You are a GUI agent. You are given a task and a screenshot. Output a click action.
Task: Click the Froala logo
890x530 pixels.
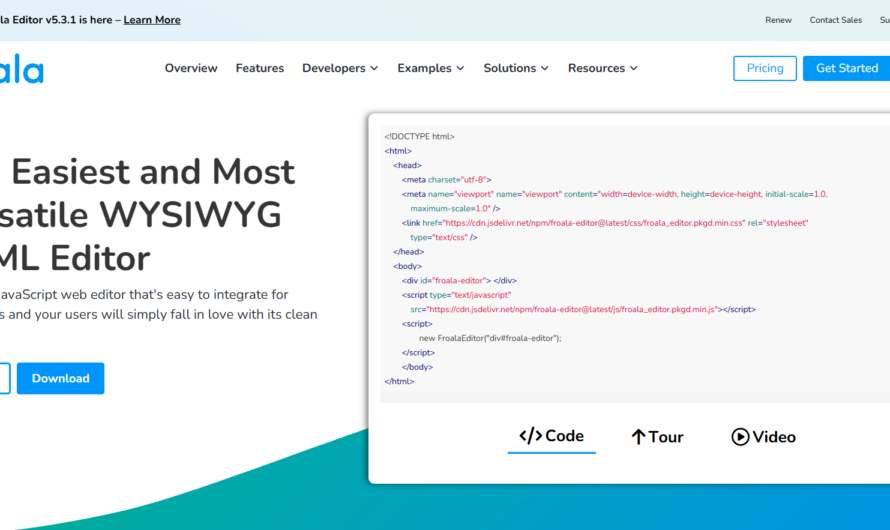pos(22,69)
